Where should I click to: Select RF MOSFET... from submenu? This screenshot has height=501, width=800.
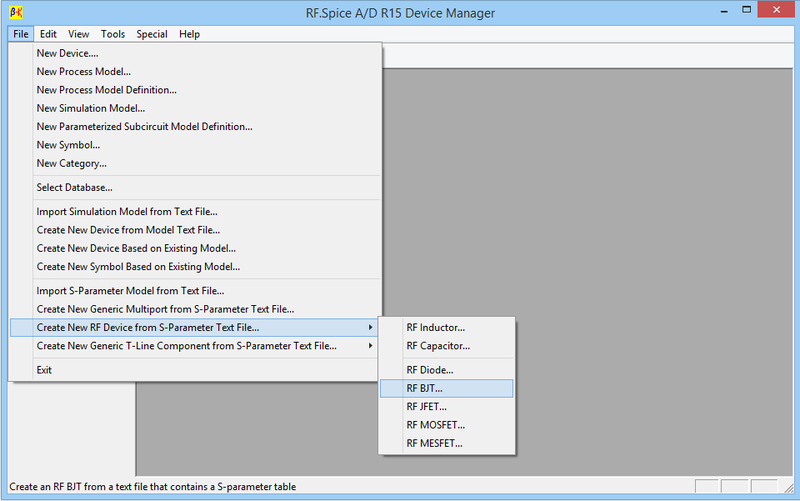(x=446, y=424)
